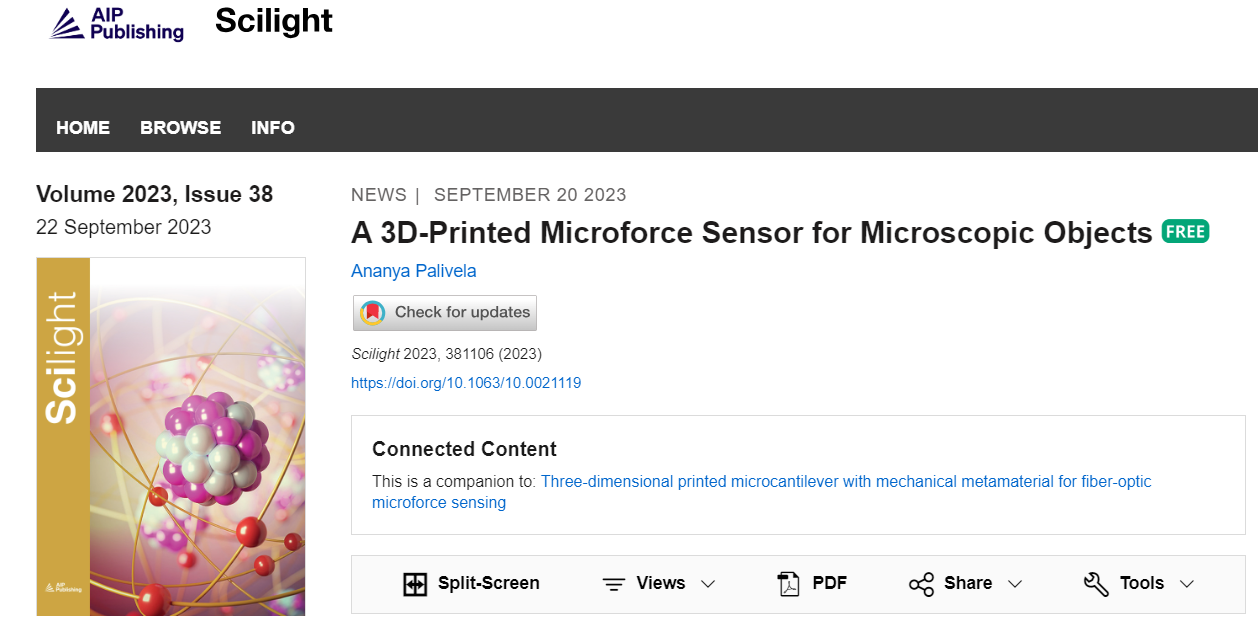The height and width of the screenshot is (623, 1258).
Task: Click the Share network icon
Action: tap(921, 584)
